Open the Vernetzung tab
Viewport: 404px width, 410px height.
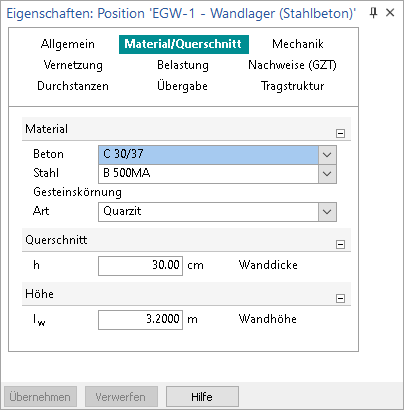coord(73,65)
